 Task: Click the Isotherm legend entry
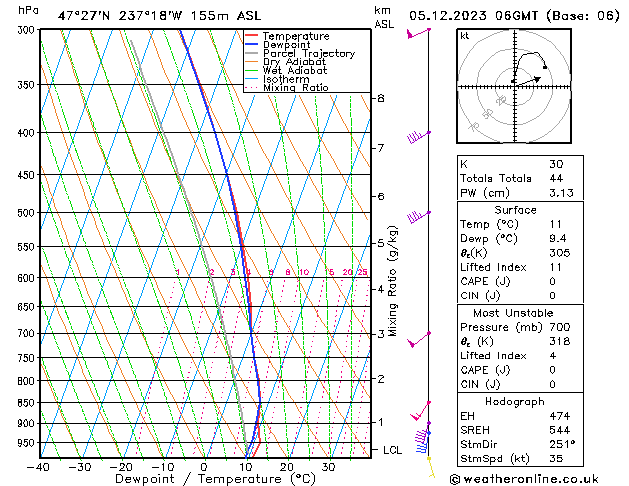pos(277,79)
